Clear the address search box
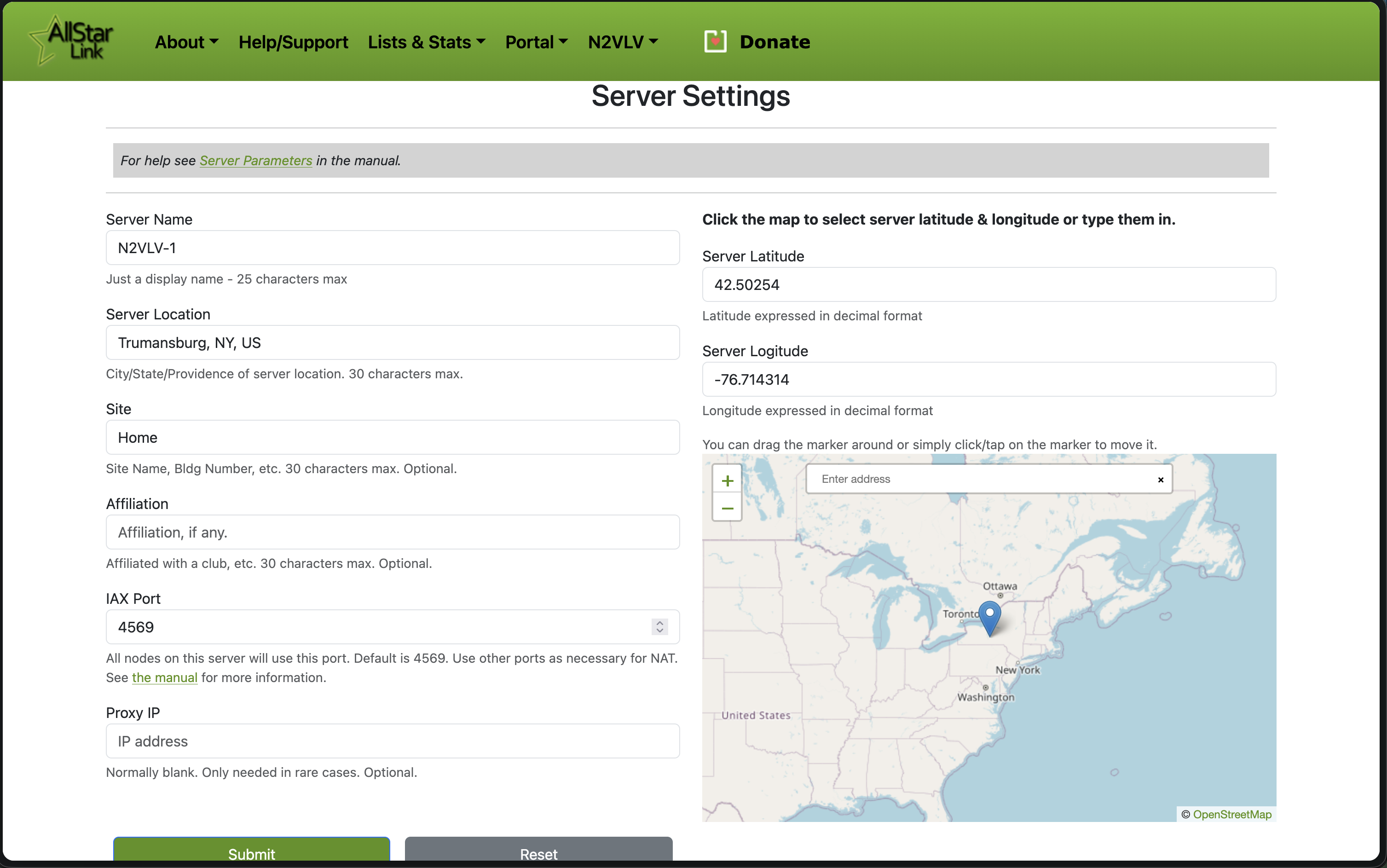This screenshot has height=868, width=1387. [x=1160, y=480]
